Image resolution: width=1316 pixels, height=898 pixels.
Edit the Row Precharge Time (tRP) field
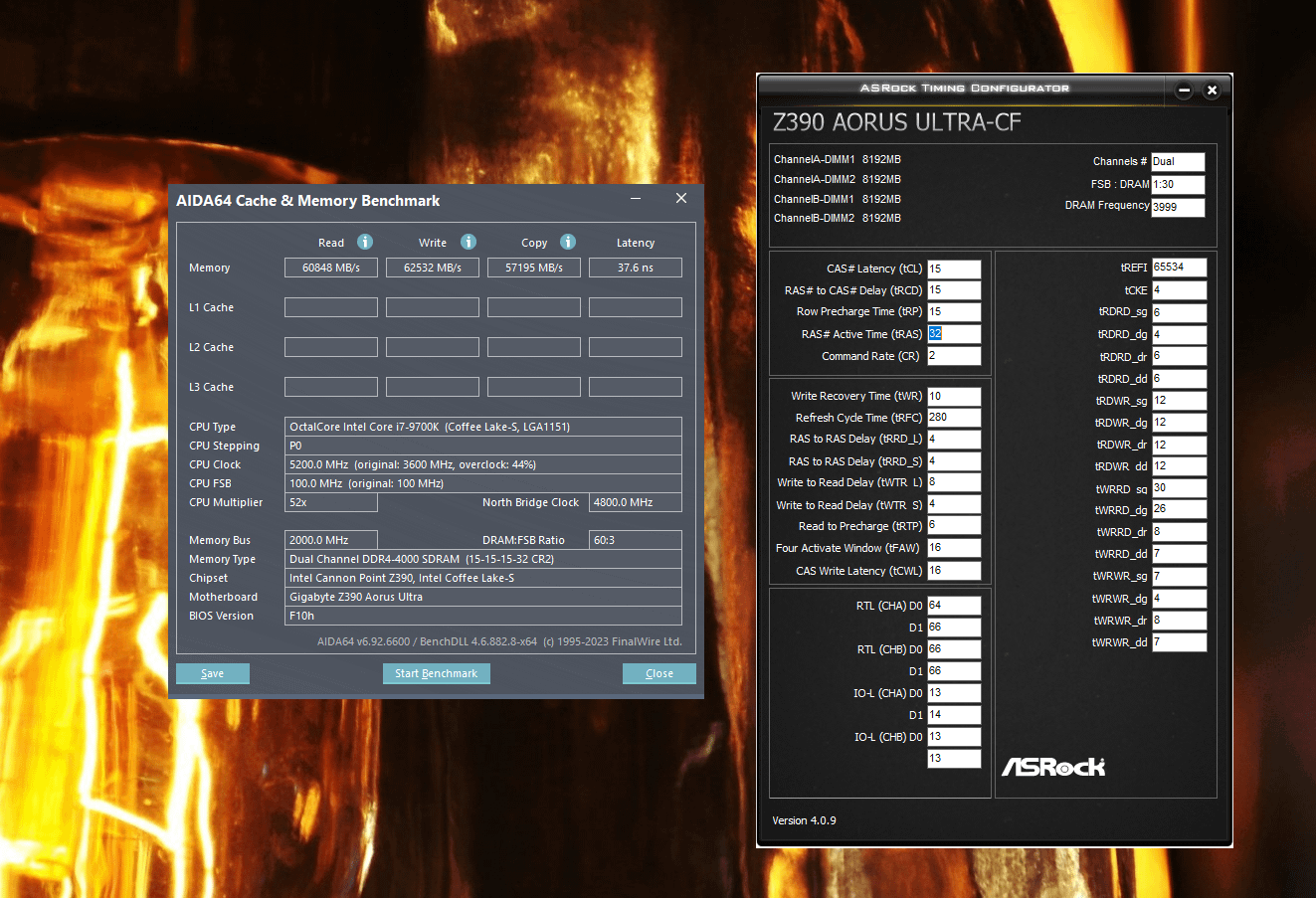click(954, 312)
